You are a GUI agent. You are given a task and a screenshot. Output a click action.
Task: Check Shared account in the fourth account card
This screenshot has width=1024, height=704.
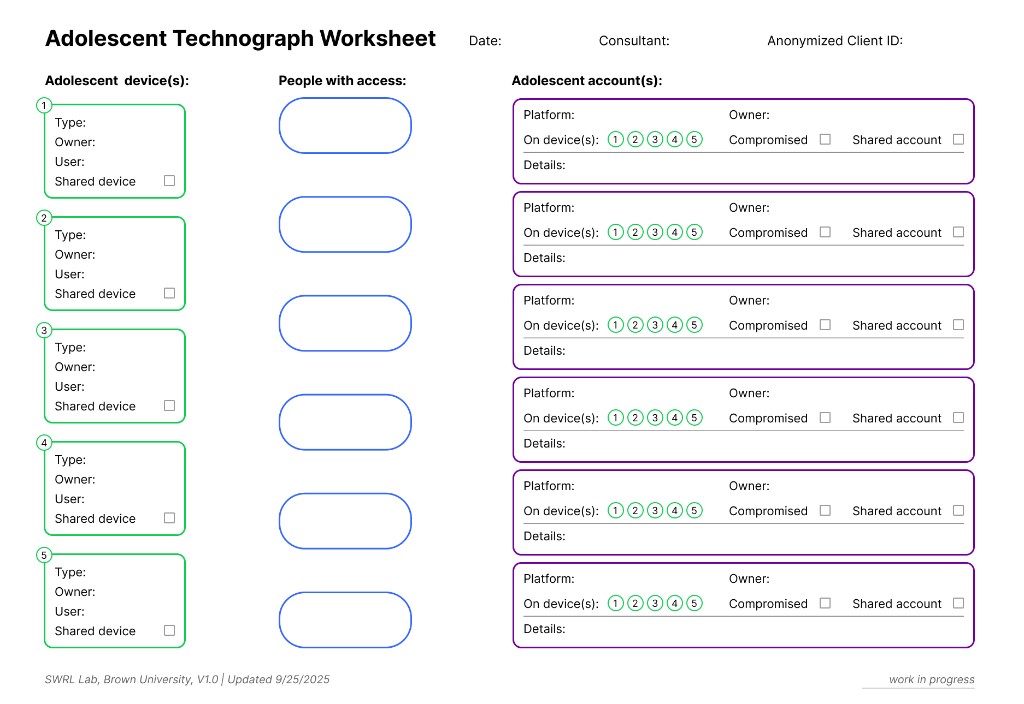tap(959, 417)
